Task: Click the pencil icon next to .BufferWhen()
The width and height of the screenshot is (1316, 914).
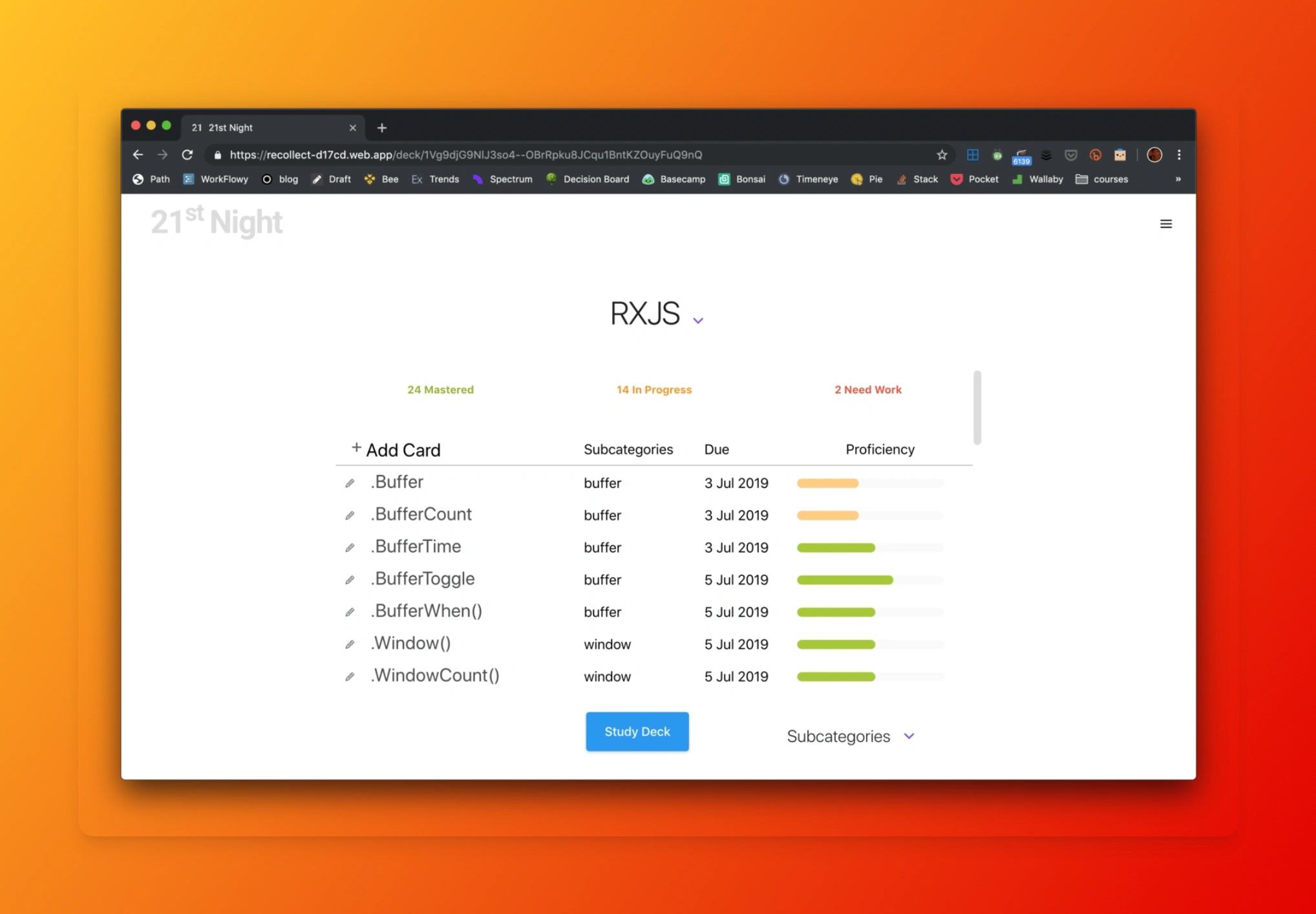Action: (350, 612)
